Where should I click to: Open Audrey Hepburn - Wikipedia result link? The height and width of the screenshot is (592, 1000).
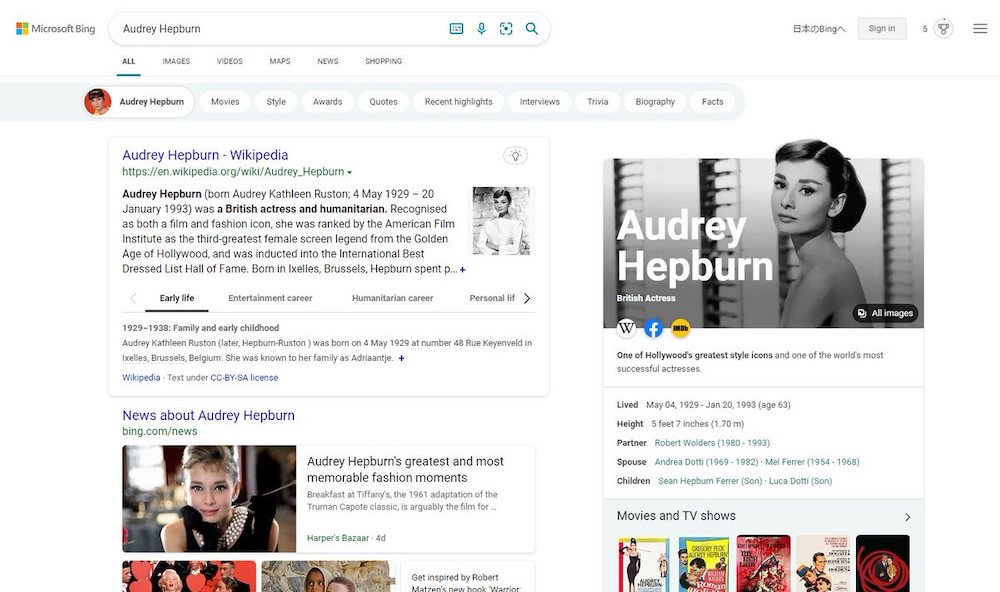(x=205, y=155)
